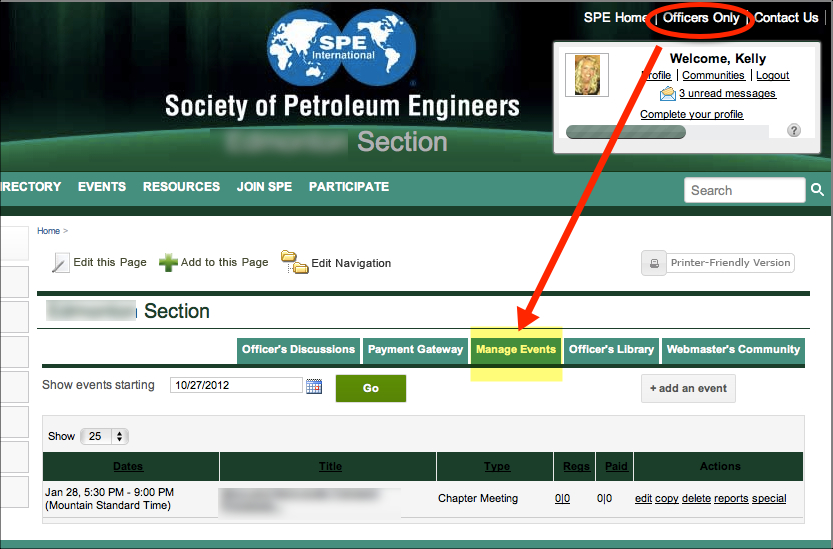The height and width of the screenshot is (549, 833).
Task: Click the unread messages envelope icon
Action: (667, 94)
